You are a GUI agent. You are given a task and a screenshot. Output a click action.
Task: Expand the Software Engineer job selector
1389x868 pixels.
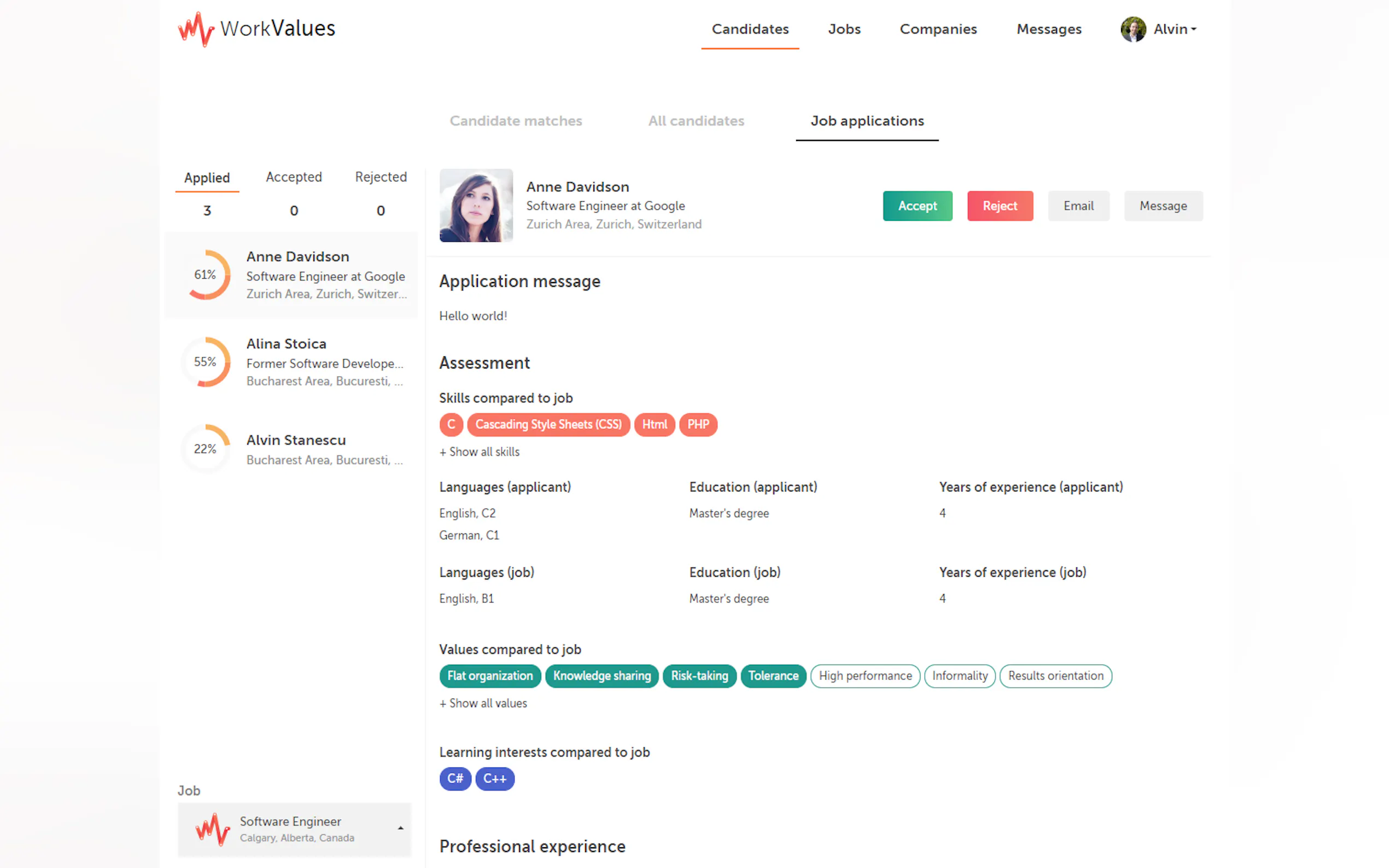click(295, 829)
